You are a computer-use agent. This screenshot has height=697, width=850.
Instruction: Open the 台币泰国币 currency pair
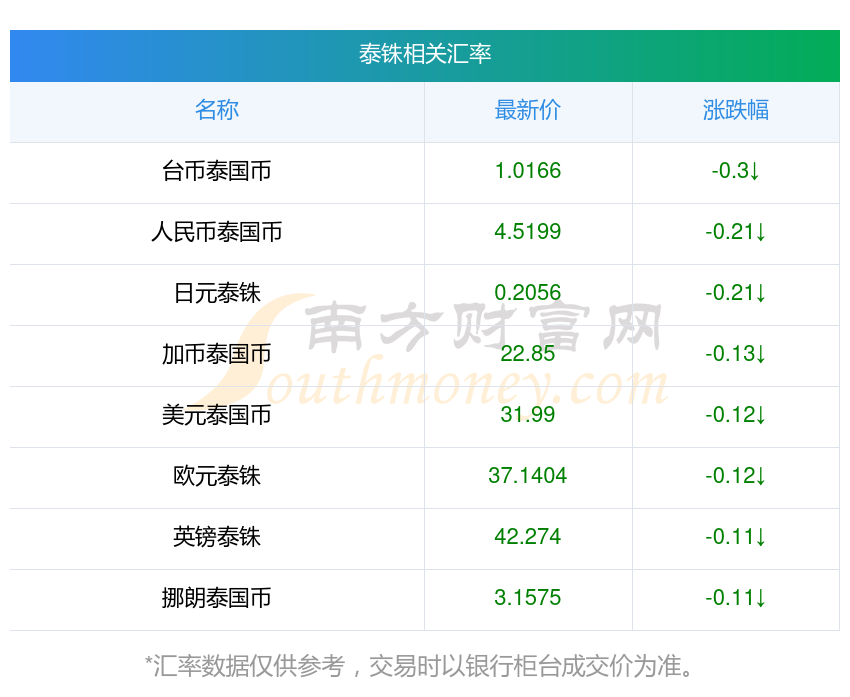pyautogui.click(x=217, y=171)
